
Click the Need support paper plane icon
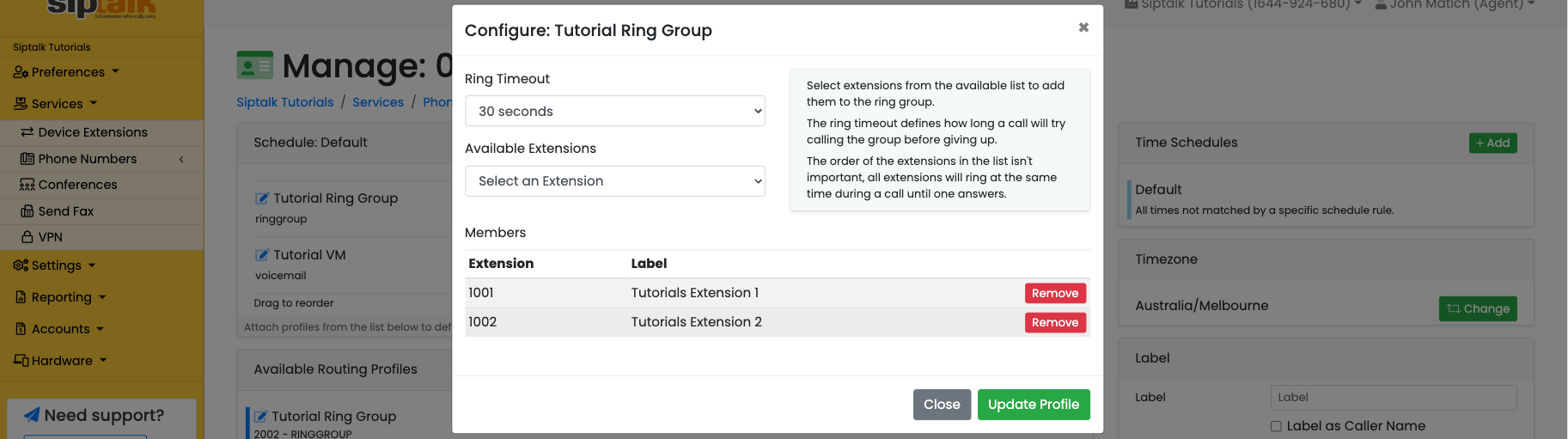tap(32, 415)
